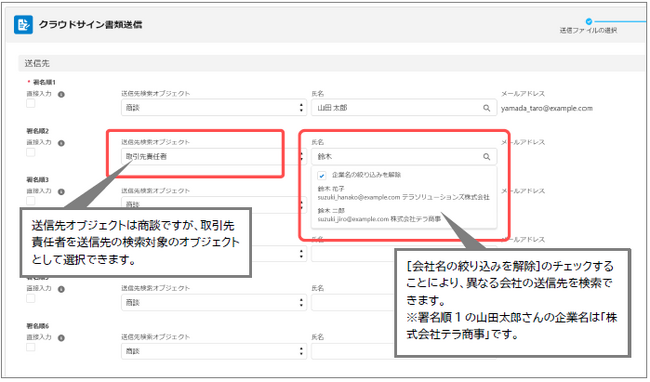Click the info icon beside 署名順6 直接入力
The height and width of the screenshot is (382, 650).
pos(61,338)
